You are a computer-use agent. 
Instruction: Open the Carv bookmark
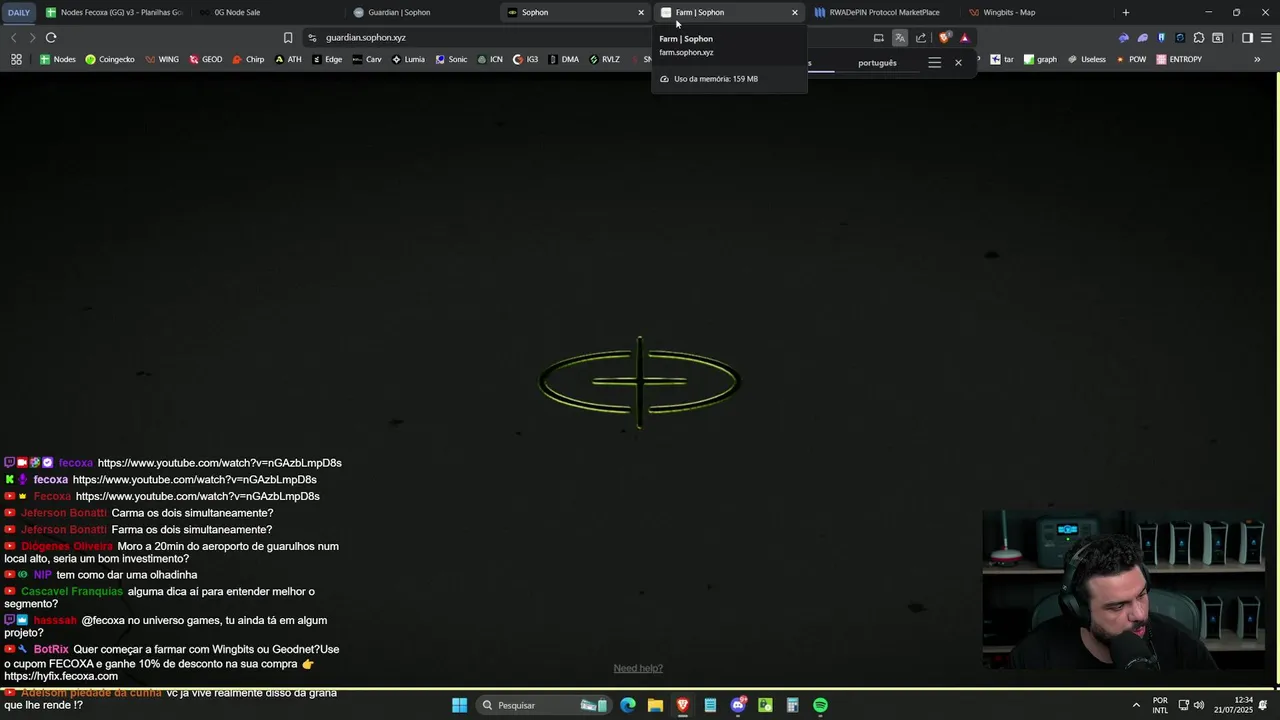[367, 59]
